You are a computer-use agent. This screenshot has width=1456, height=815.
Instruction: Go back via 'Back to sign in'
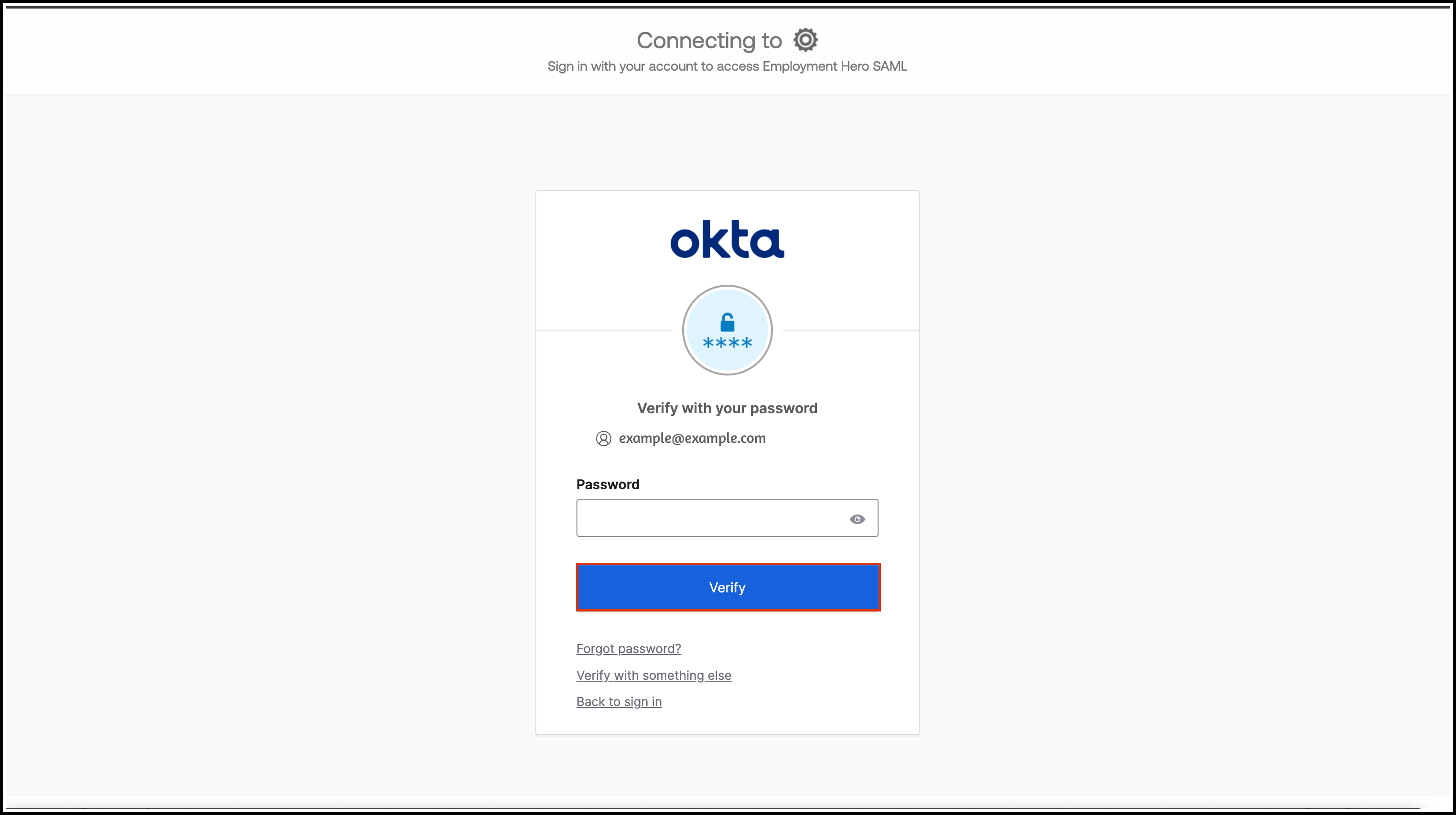619,701
